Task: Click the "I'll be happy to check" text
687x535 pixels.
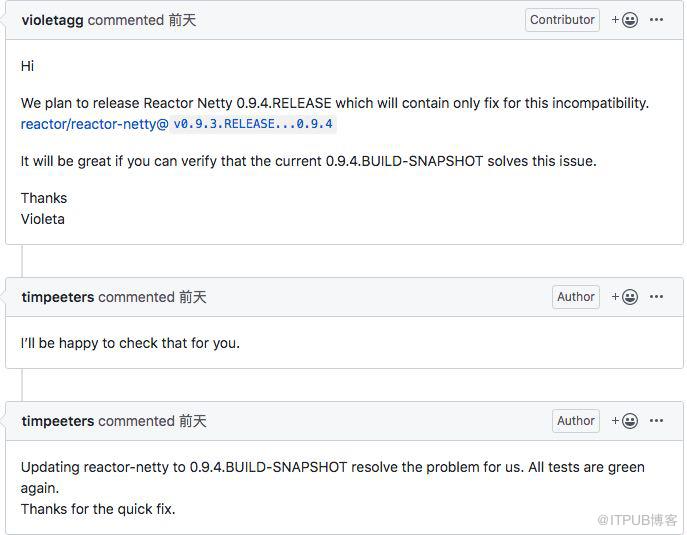Action: [x=130, y=343]
